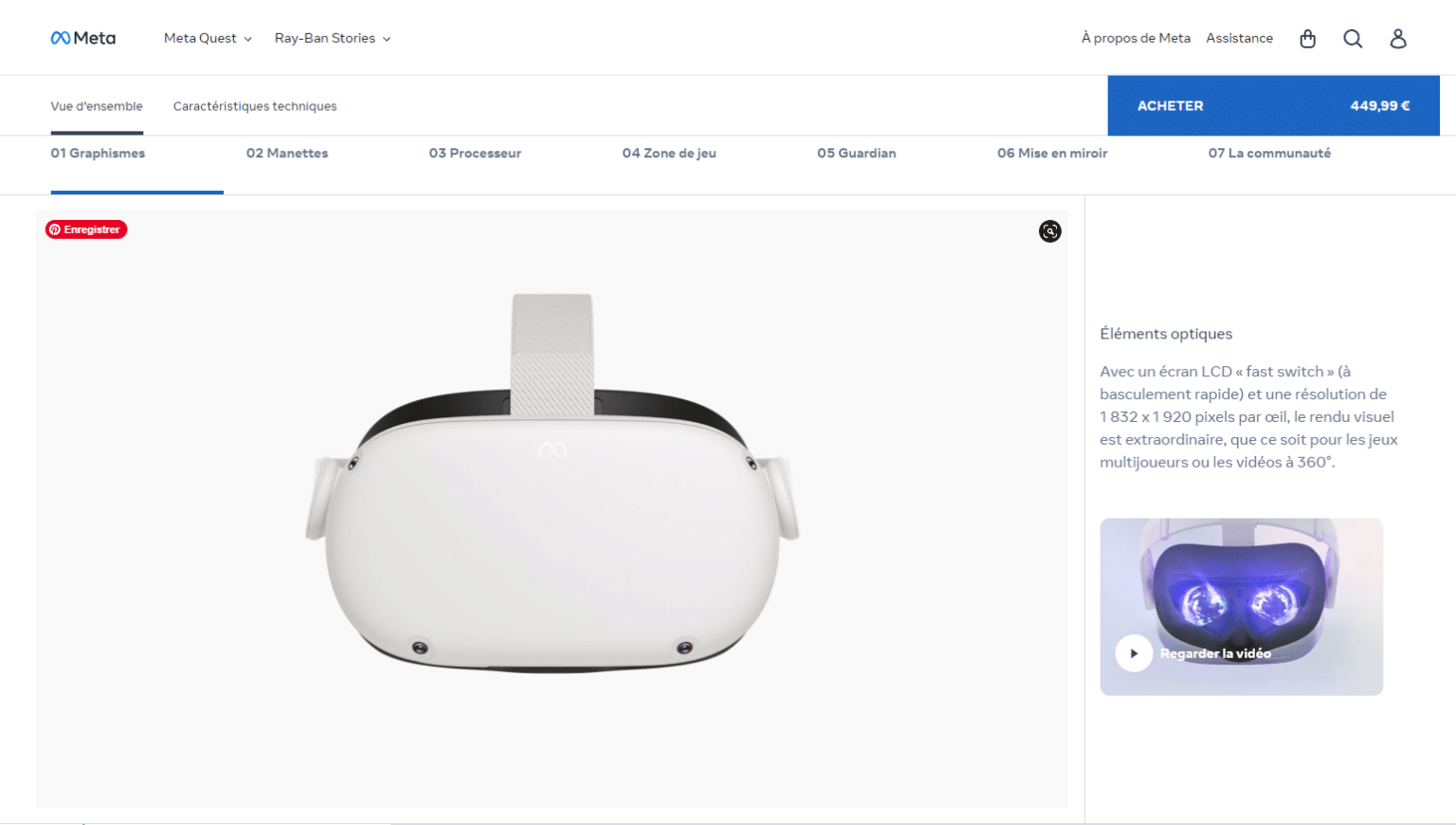Visit À propos de Meta
Viewport: 1456px width, 825px height.
[x=1135, y=38]
